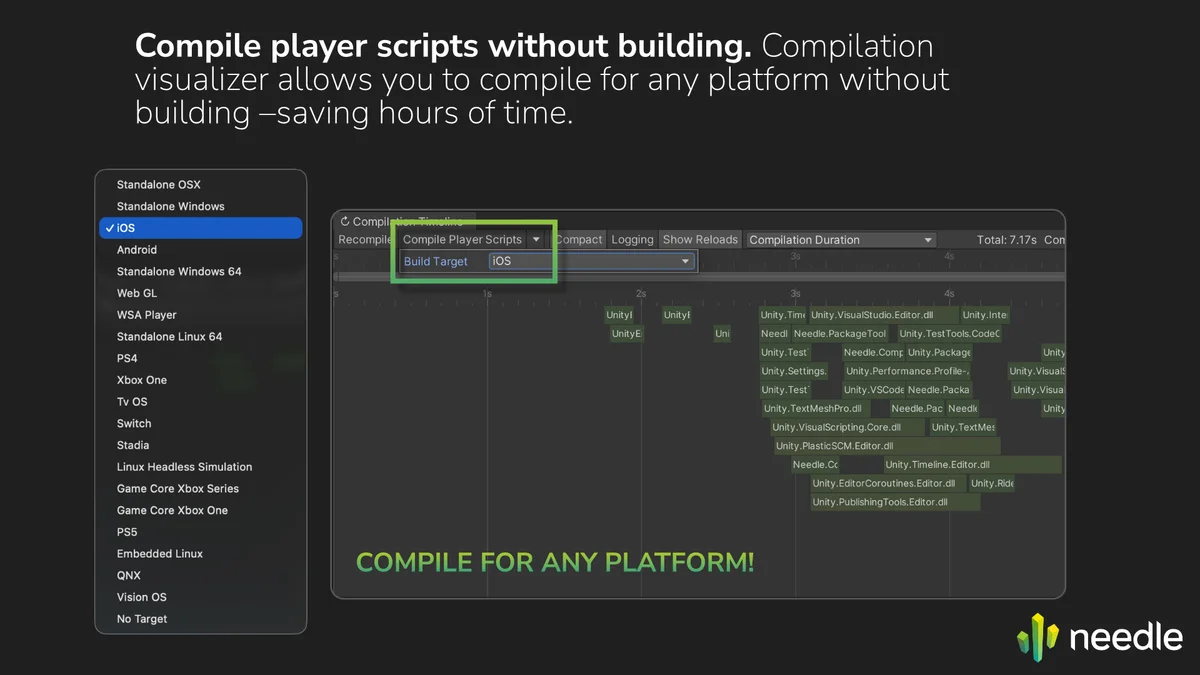This screenshot has width=1200, height=675.
Task: Open the Compile Player Scripts dropdown arrow
Action: pyautogui.click(x=536, y=240)
